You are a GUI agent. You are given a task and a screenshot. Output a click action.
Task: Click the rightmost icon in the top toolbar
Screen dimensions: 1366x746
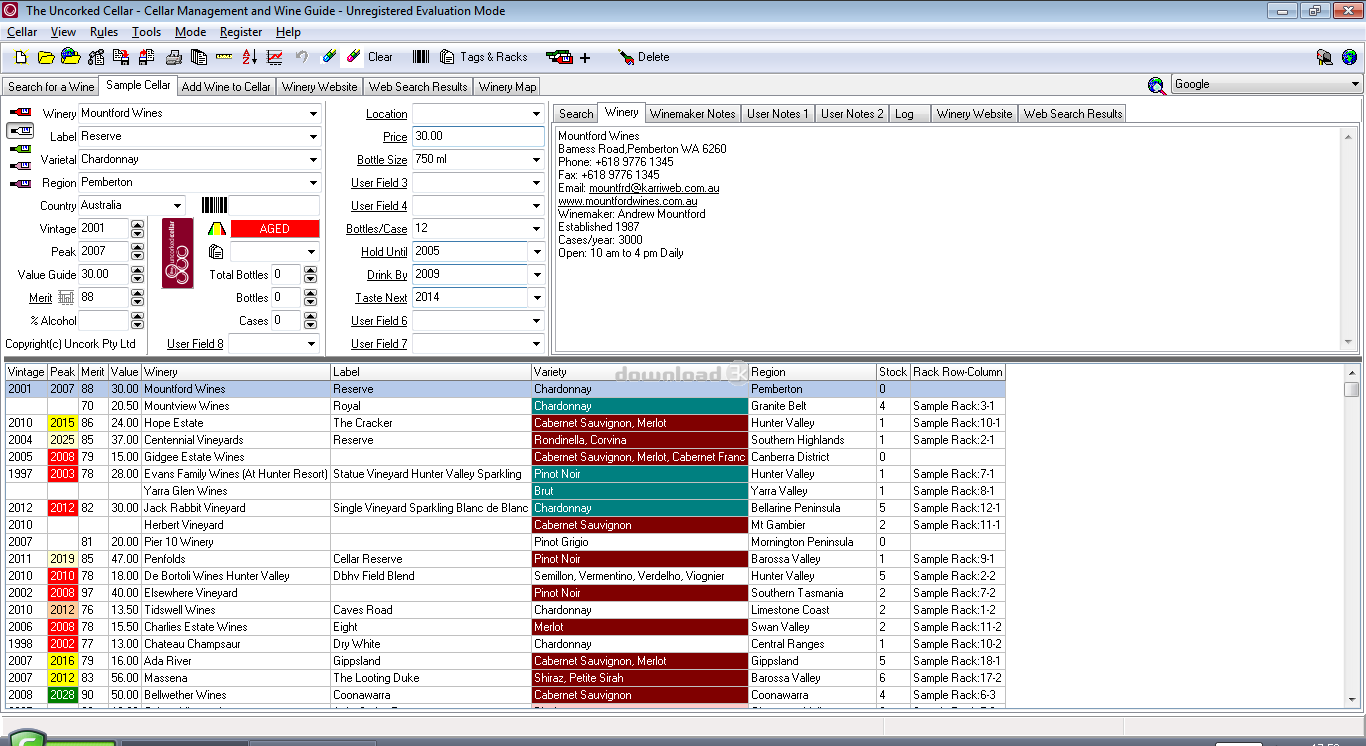point(1350,57)
